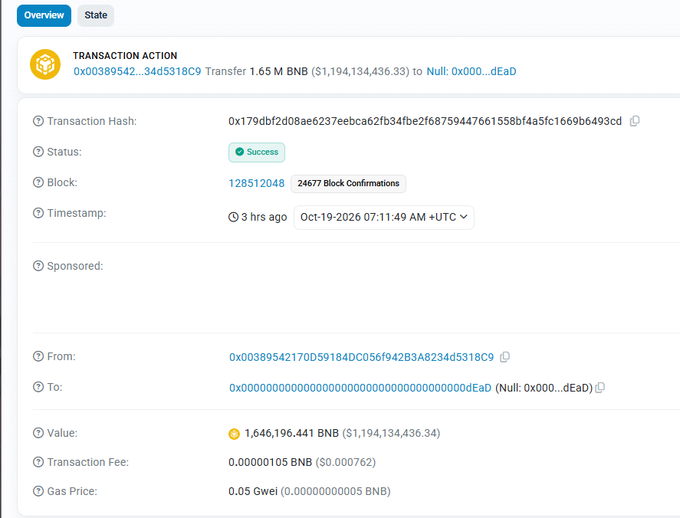The image size is (680, 518).
Task: Select the 0.00000105 BNB fee text
Action: pyautogui.click(x=270, y=462)
